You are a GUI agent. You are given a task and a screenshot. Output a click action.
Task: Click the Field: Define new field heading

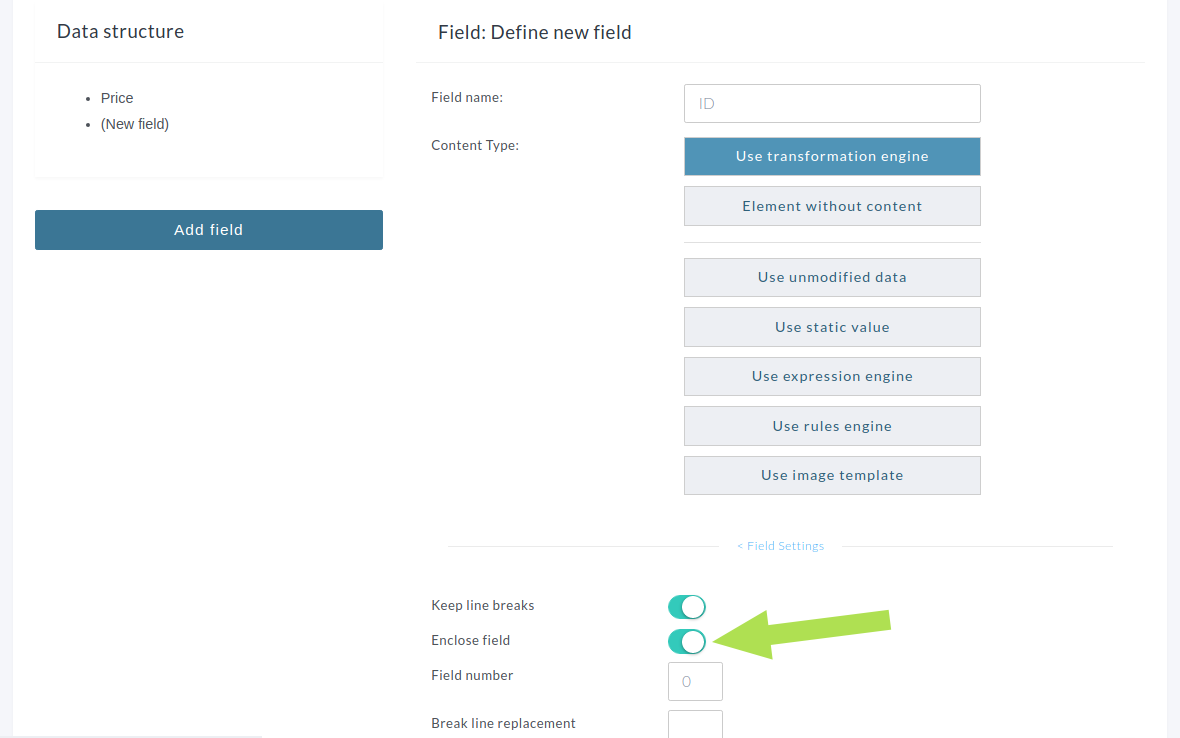click(534, 32)
